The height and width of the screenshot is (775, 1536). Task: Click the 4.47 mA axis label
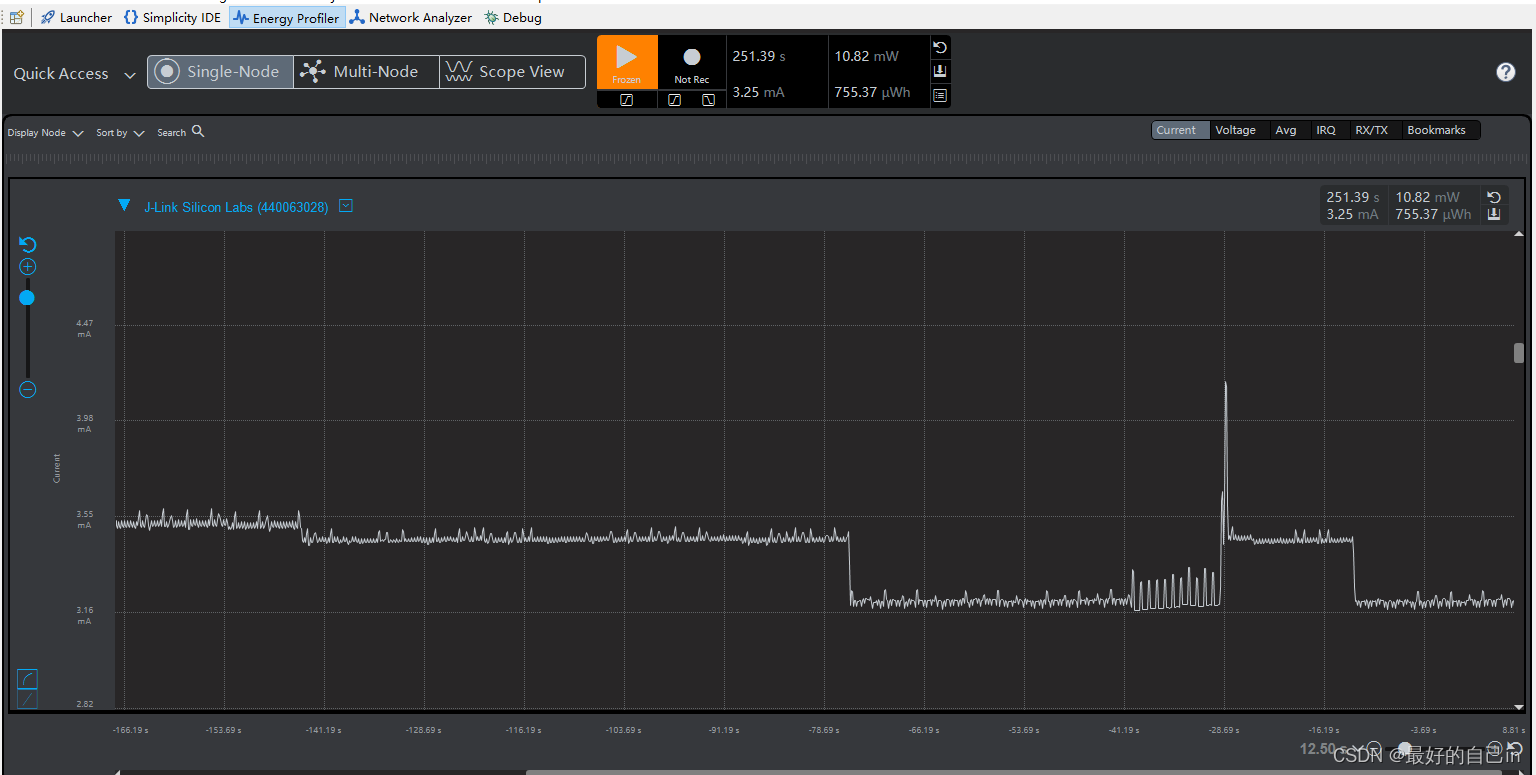click(x=84, y=328)
